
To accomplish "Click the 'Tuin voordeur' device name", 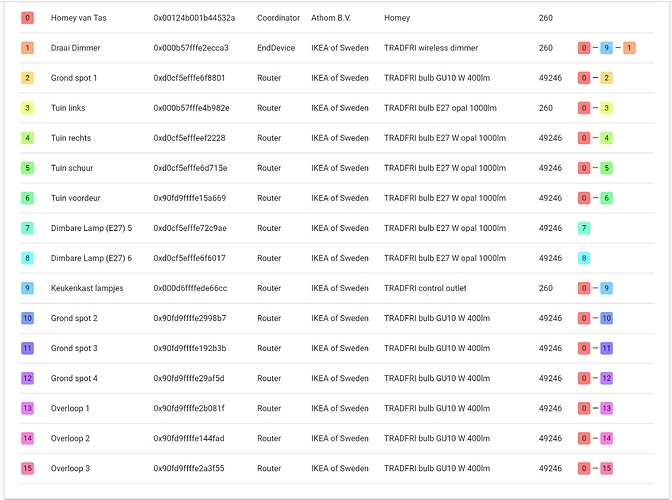I will click(x=75, y=198).
